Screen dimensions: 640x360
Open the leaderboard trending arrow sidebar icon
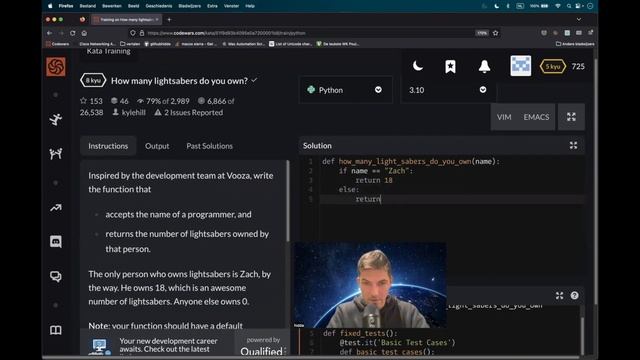click(56, 208)
